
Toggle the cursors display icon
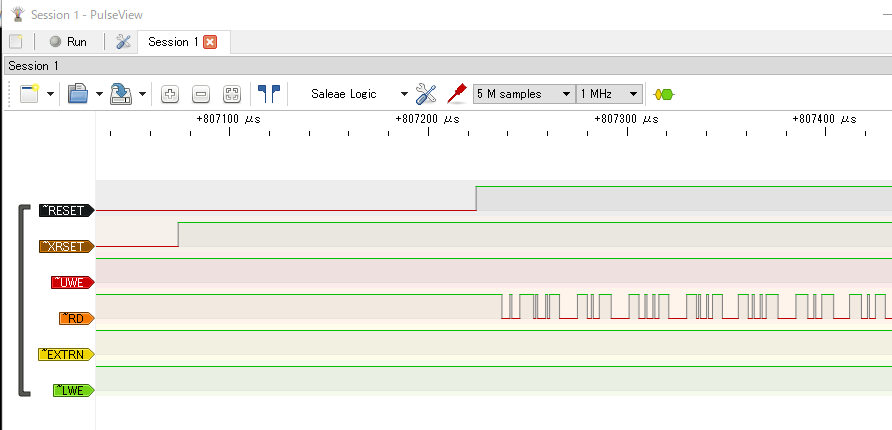coord(269,94)
